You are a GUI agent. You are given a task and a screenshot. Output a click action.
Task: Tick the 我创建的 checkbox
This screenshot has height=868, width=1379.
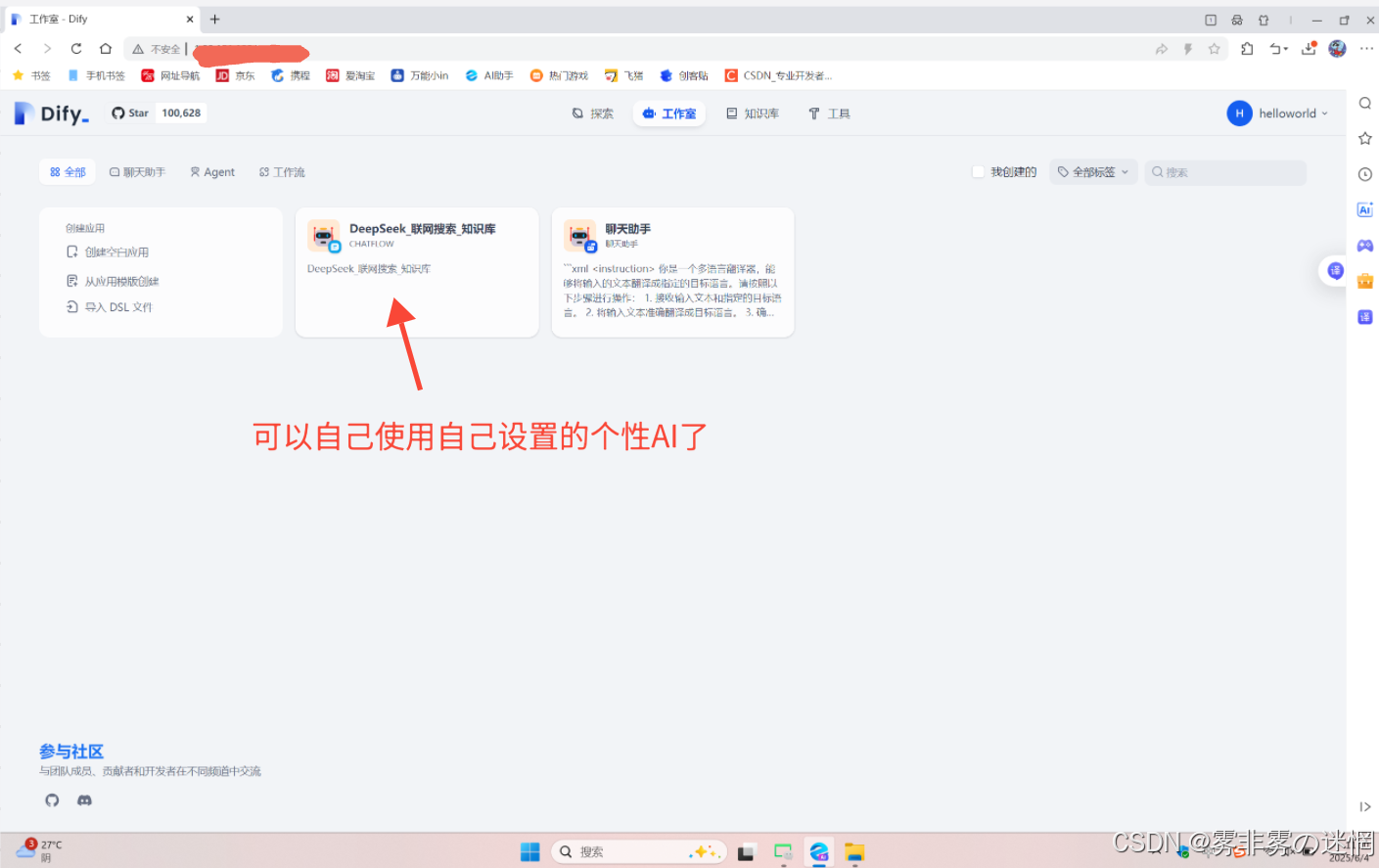click(978, 172)
